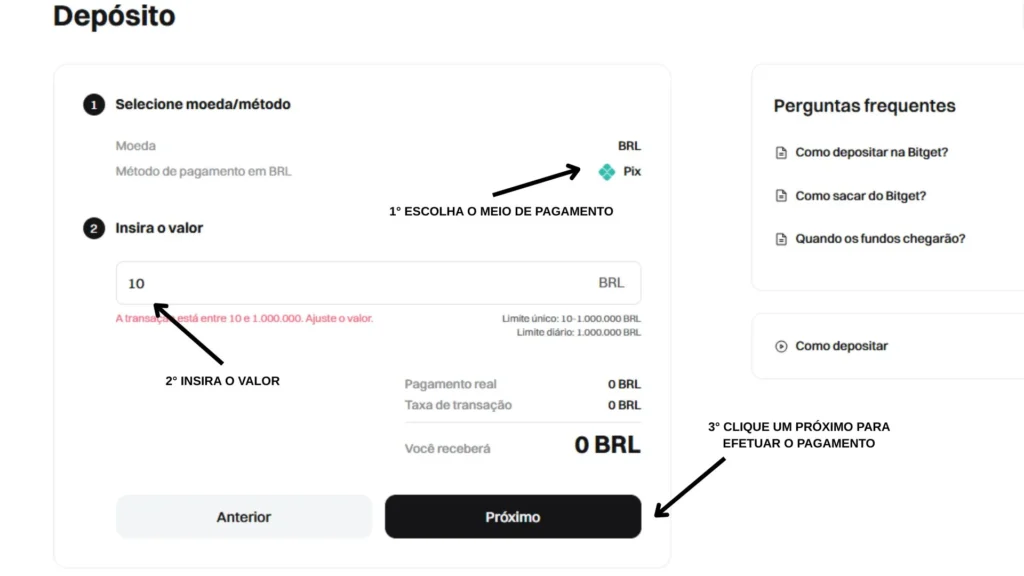1024x576 pixels.
Task: Click the Insira o valor step heading
Action: [x=159, y=228]
